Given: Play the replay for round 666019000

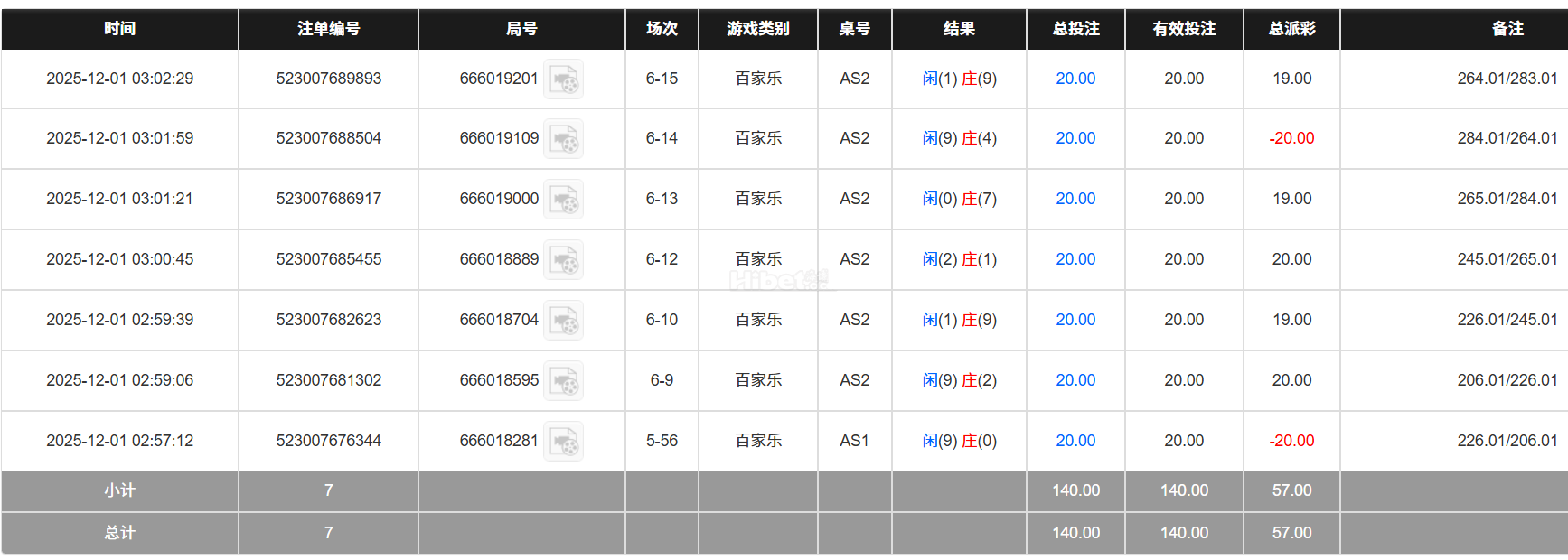Looking at the screenshot, I should (563, 200).
